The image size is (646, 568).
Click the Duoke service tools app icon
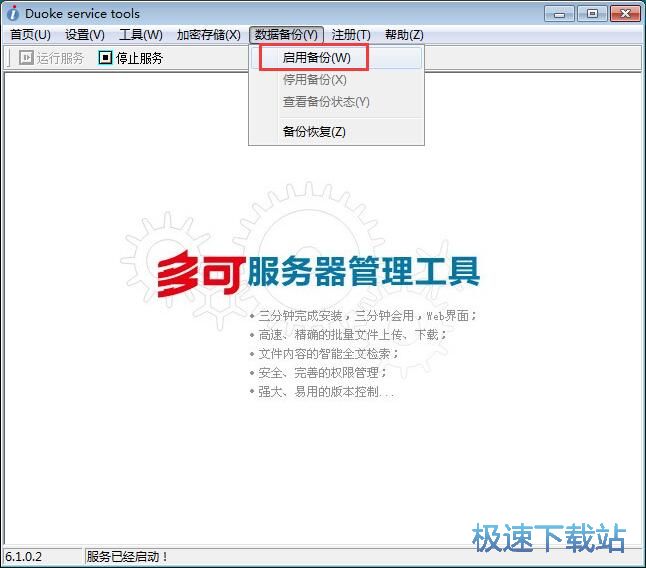pyautogui.click(x=13, y=13)
